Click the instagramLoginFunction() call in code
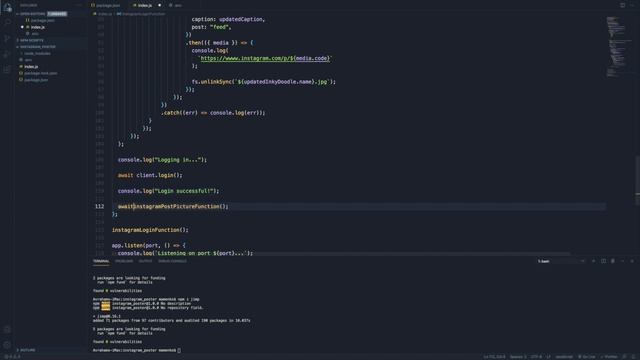Viewport: 640px width, 360px height. (150, 230)
